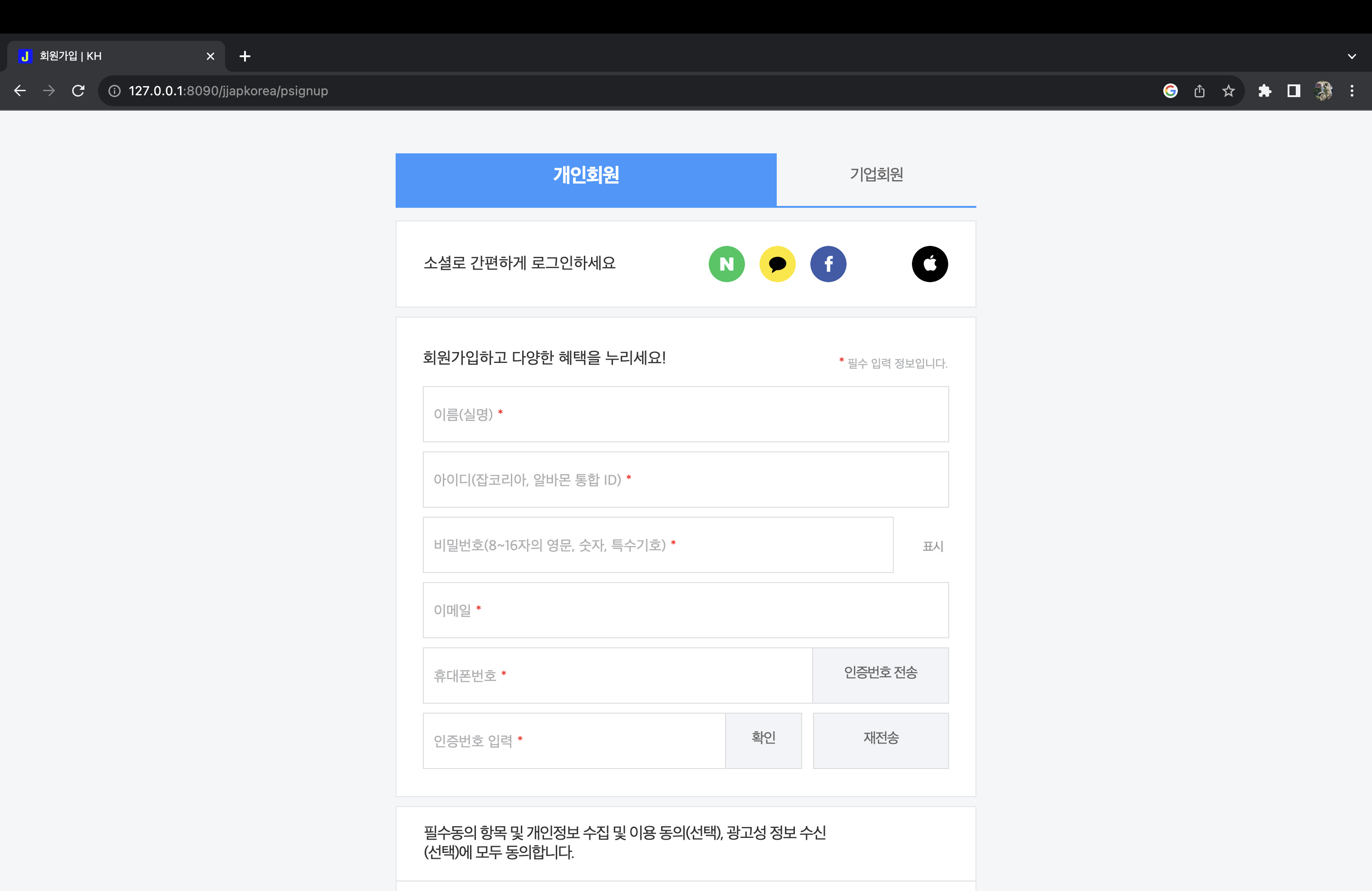Open the browser profile avatar icon
The height and width of the screenshot is (891, 1372).
(x=1323, y=90)
